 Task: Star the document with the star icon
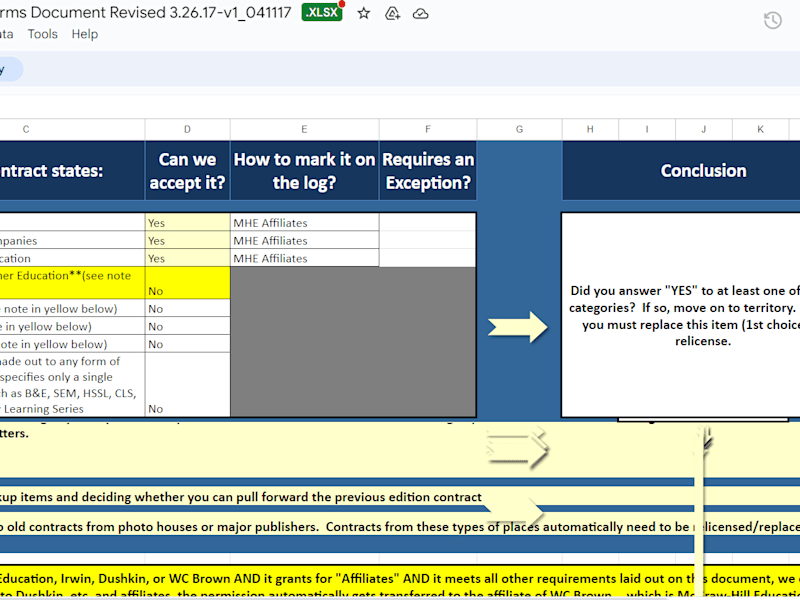pyautogui.click(x=363, y=13)
